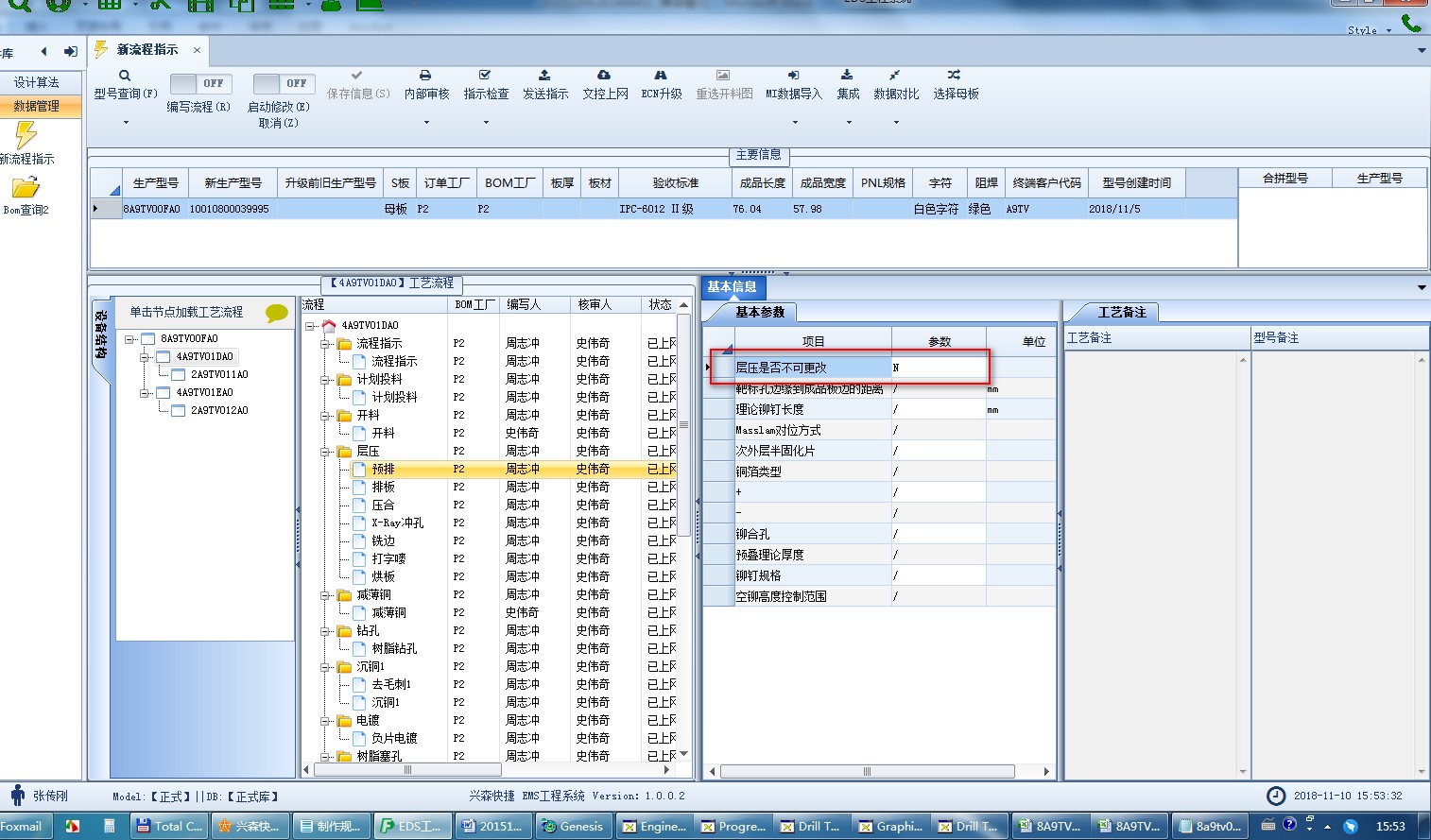Collapse the 8A9TV00FA0 structure node

click(130, 338)
